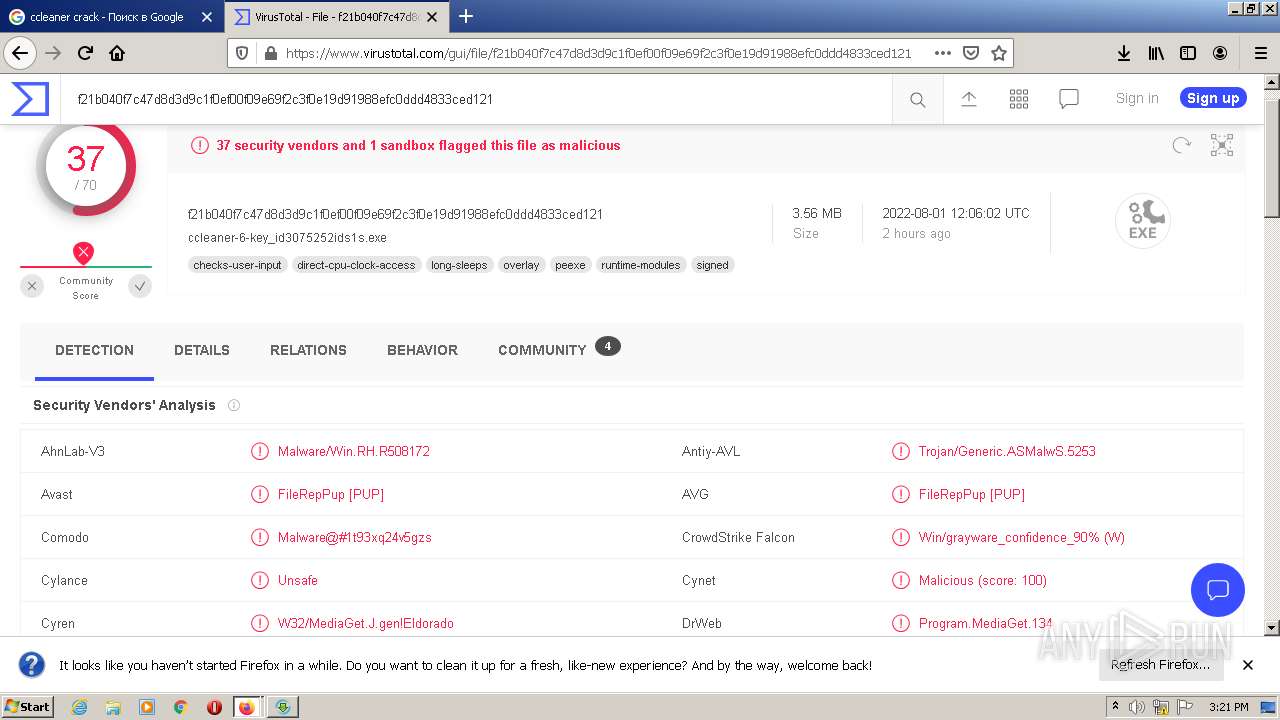Image resolution: width=1280 pixels, height=720 pixels.
Task: Click W32/MediaGet.J.gen!Eldorado detection text
Action: coord(366,623)
